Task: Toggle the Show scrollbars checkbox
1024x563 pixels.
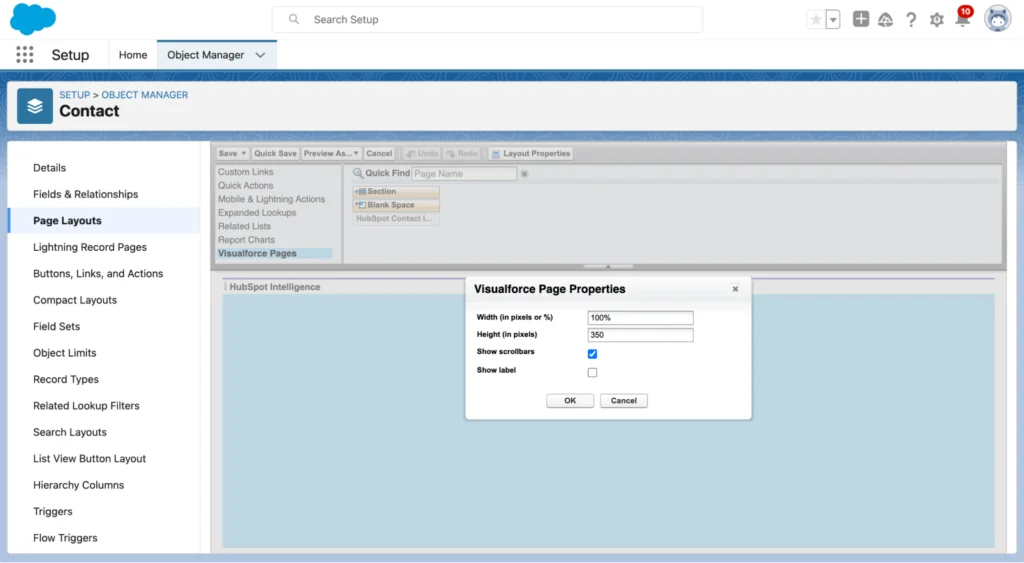Action: pyautogui.click(x=592, y=354)
